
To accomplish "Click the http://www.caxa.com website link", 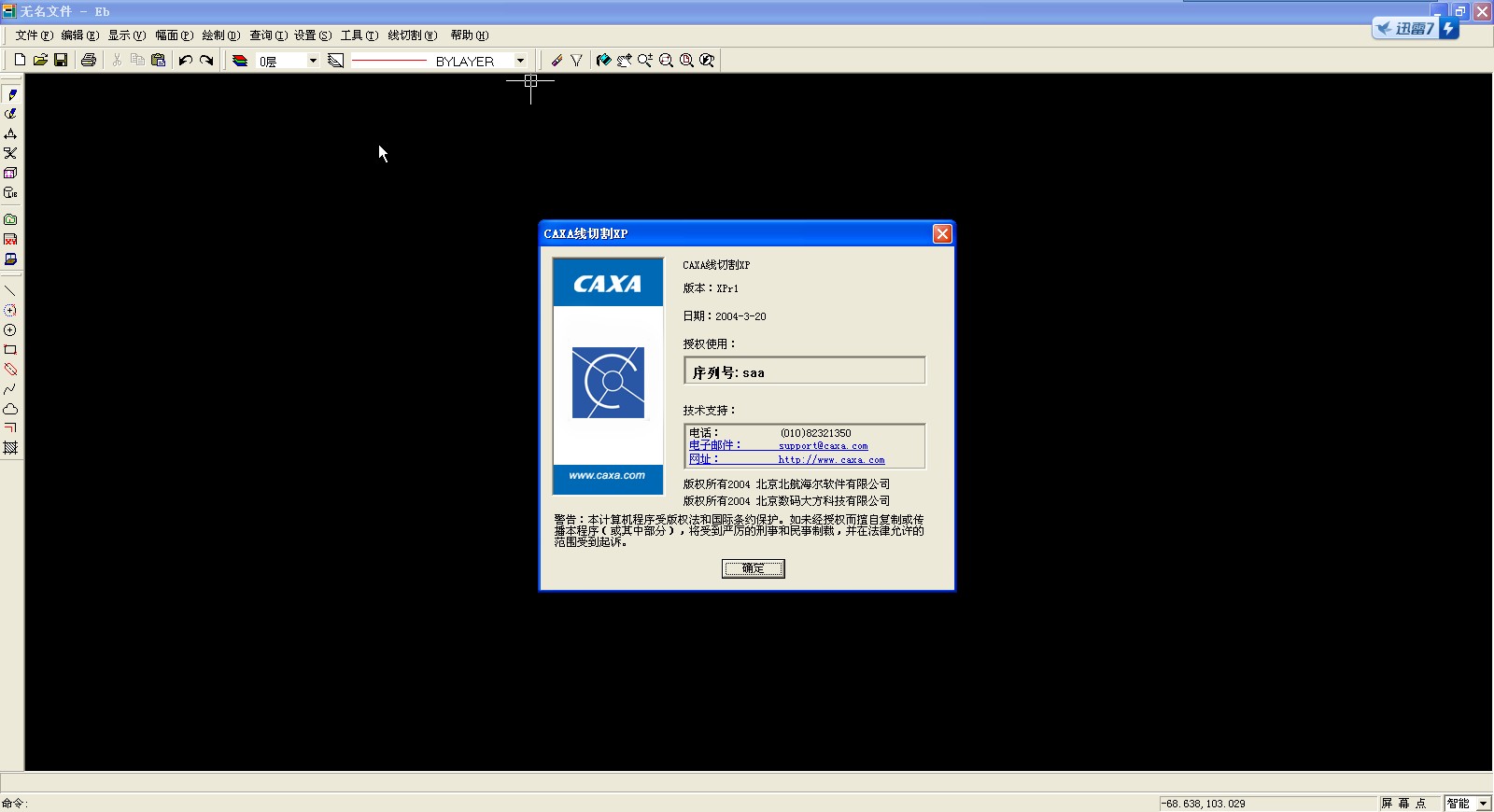I will coord(831,459).
